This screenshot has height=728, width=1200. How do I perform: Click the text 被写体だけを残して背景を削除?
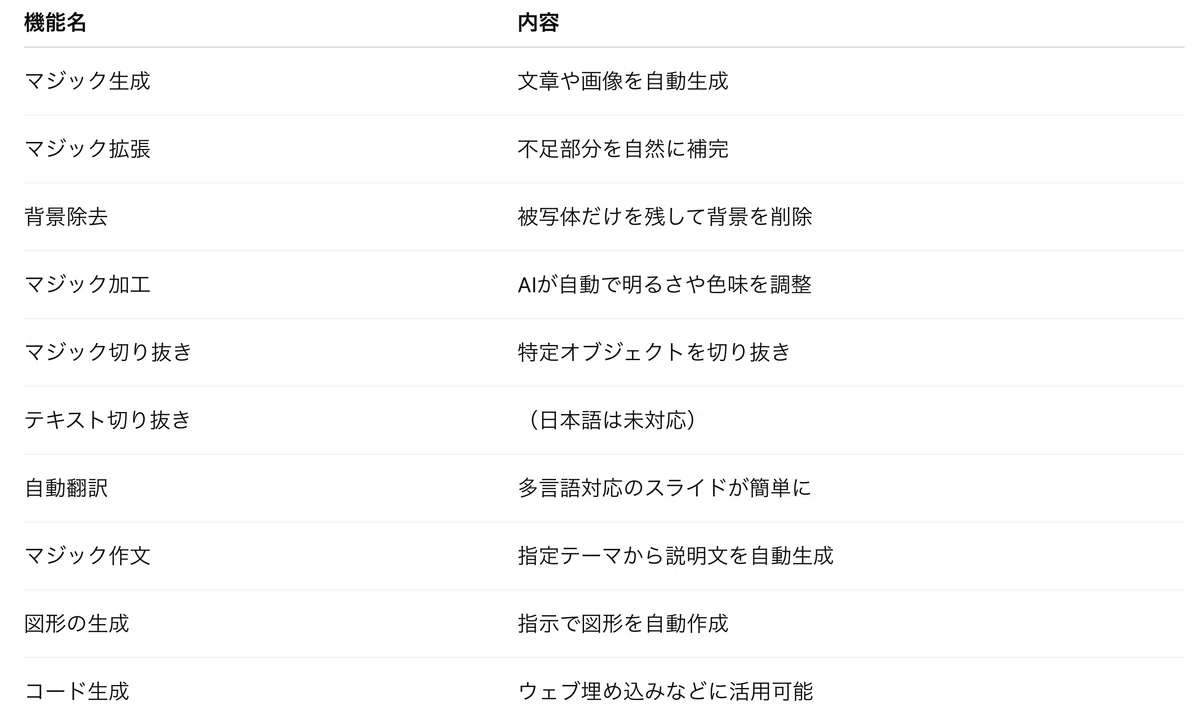click(x=665, y=217)
